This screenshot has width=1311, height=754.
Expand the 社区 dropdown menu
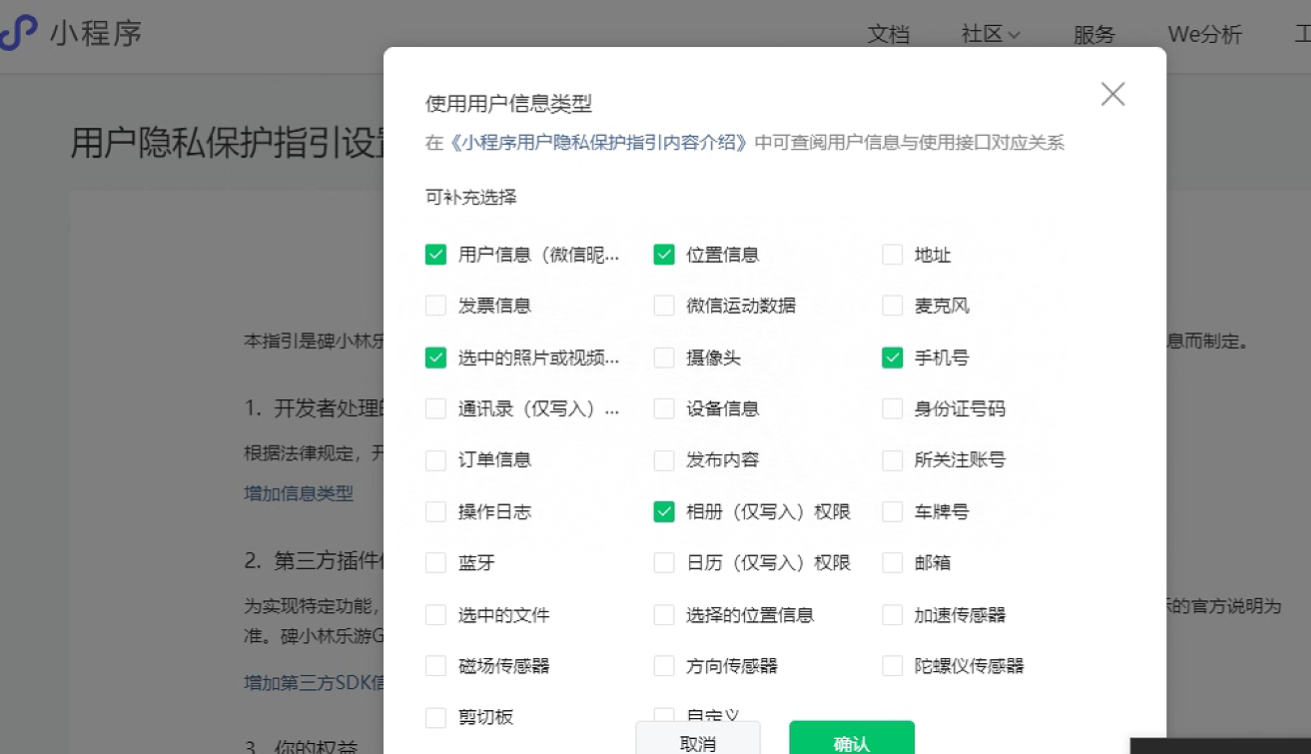[x=990, y=34]
